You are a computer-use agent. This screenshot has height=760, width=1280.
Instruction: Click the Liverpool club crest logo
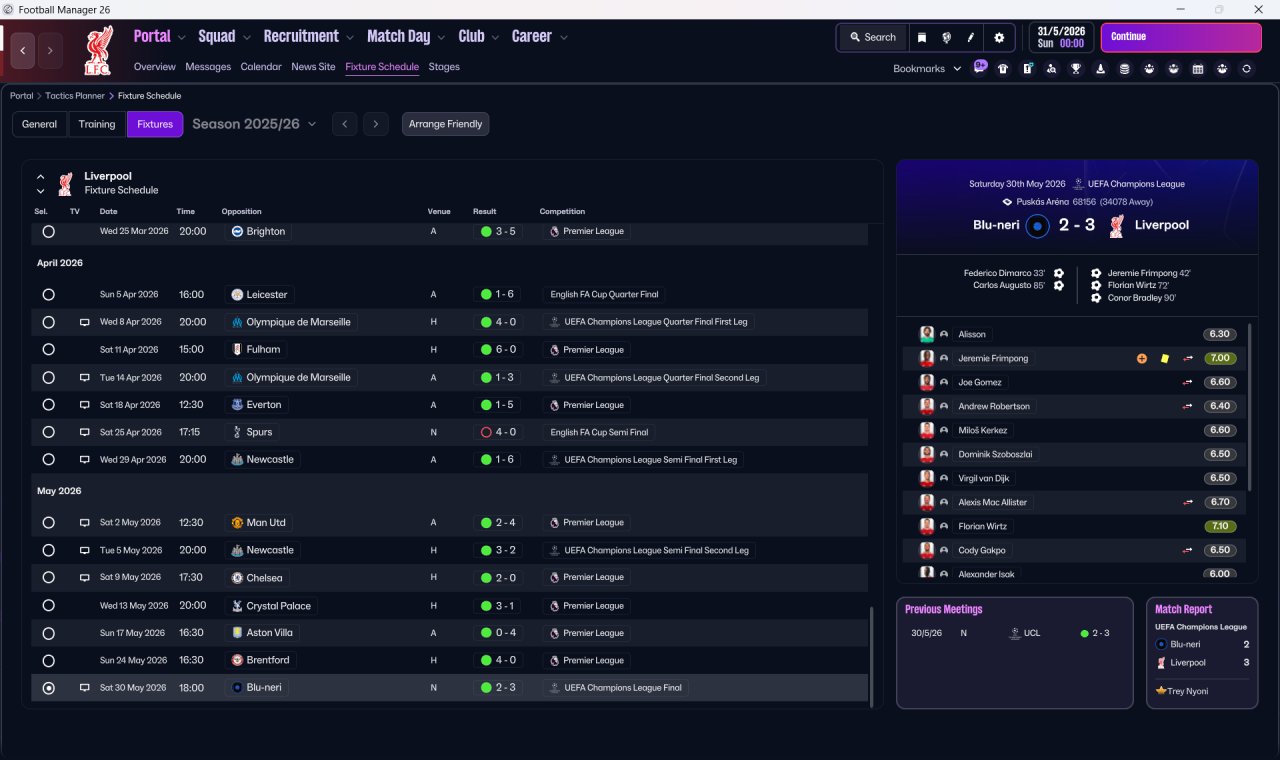98,51
